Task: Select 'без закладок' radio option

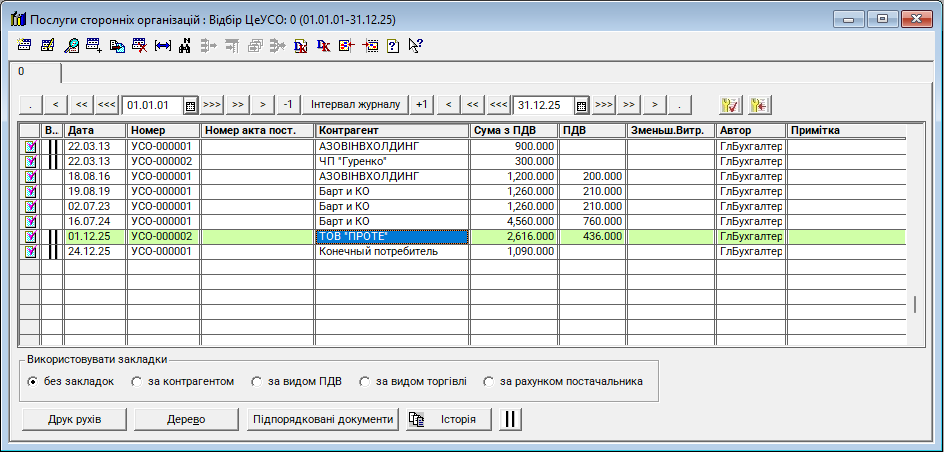Action: coord(33,381)
